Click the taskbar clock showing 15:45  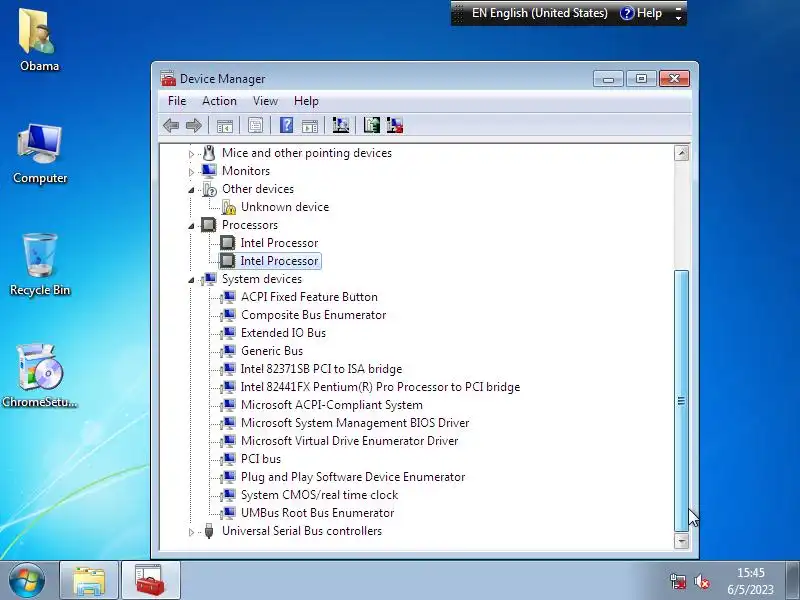tap(751, 581)
